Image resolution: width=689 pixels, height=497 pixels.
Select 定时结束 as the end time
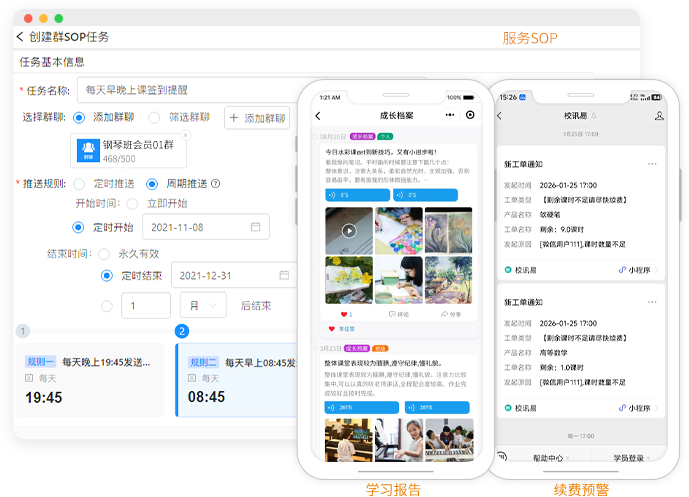click(107, 276)
